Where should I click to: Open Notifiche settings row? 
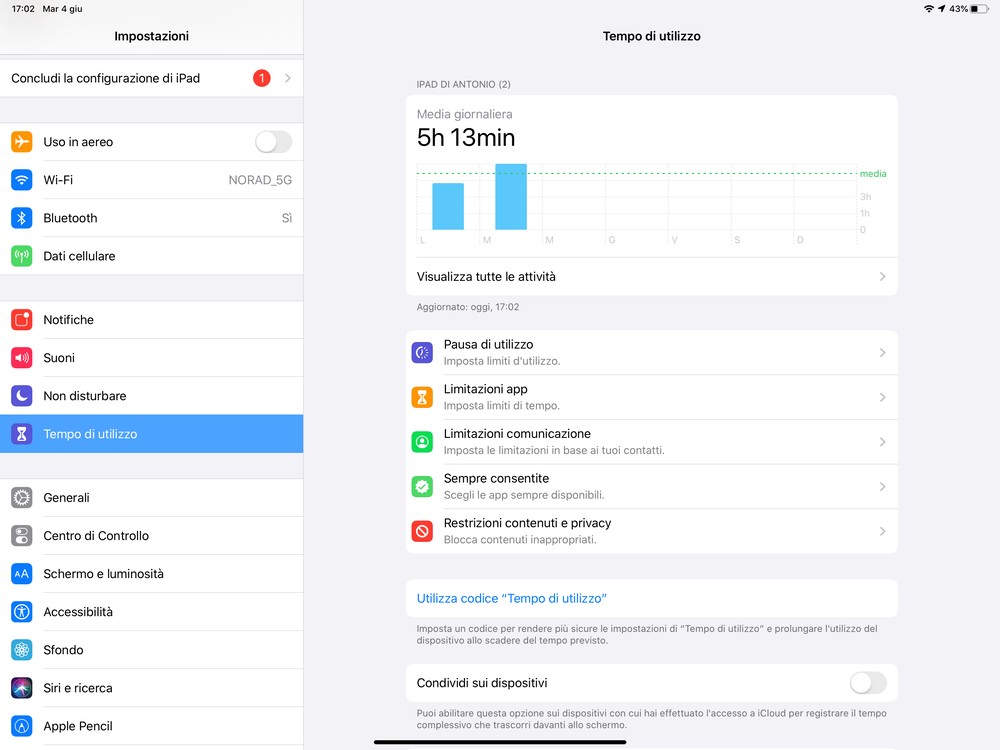[151, 320]
